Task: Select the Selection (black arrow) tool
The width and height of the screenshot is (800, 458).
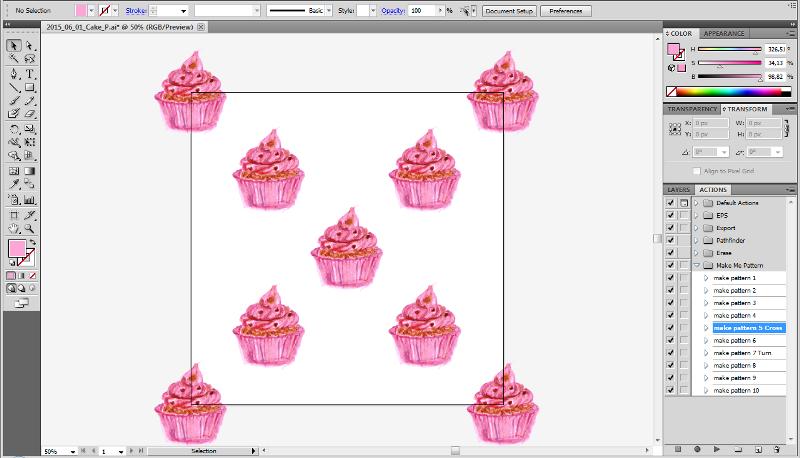Action: click(14, 45)
